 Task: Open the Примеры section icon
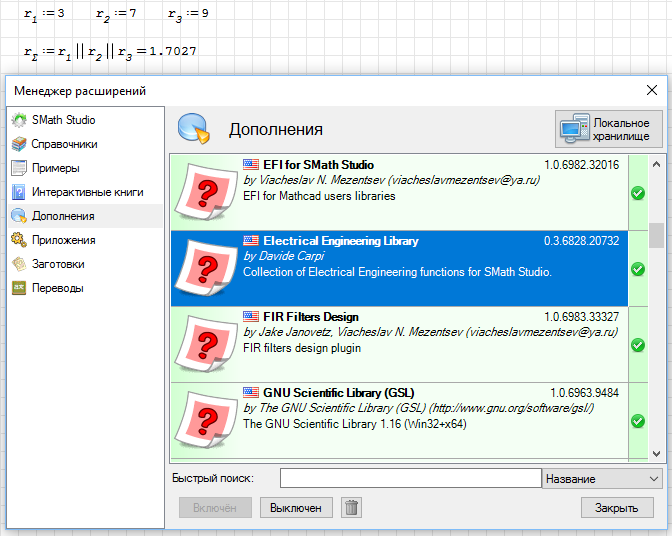[x=18, y=168]
